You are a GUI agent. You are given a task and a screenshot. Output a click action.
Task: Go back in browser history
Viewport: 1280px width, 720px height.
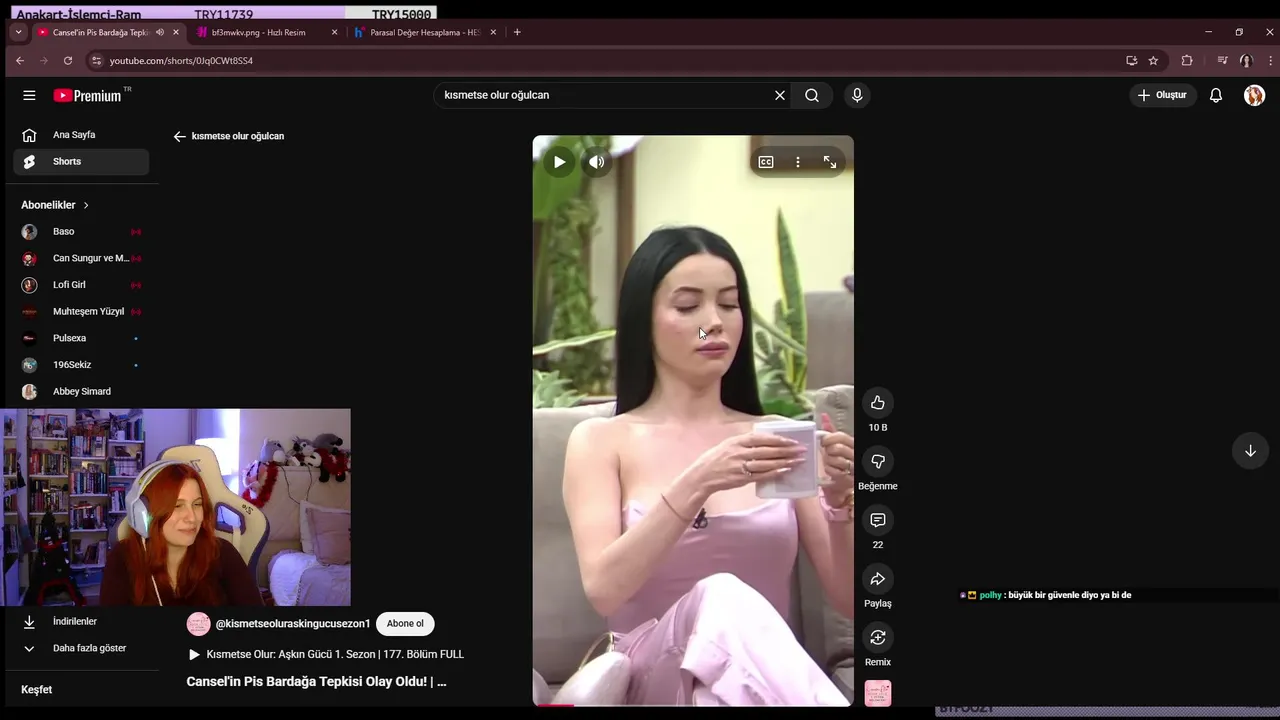click(20, 61)
